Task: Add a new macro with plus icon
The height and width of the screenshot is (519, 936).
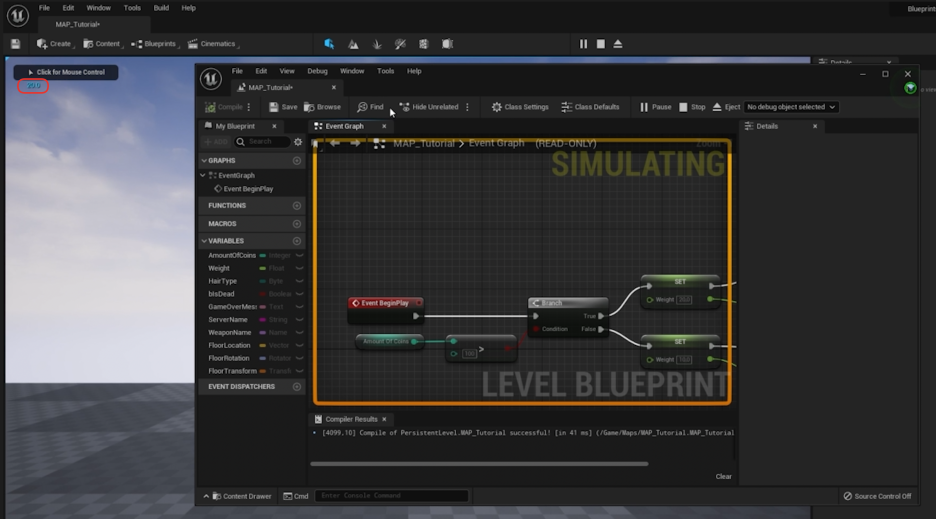Action: [x=297, y=223]
